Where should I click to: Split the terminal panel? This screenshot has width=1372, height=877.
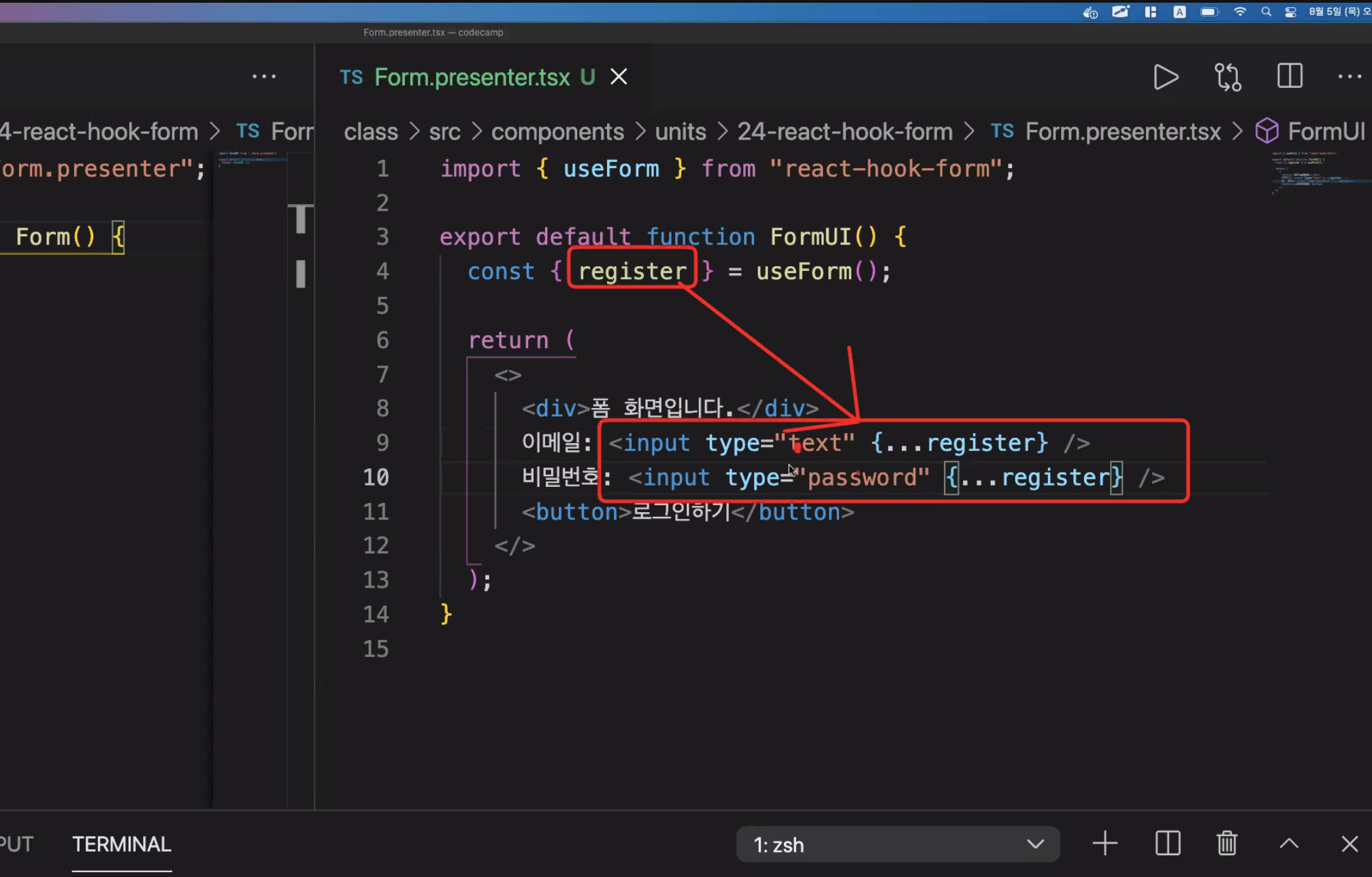coord(1167,844)
